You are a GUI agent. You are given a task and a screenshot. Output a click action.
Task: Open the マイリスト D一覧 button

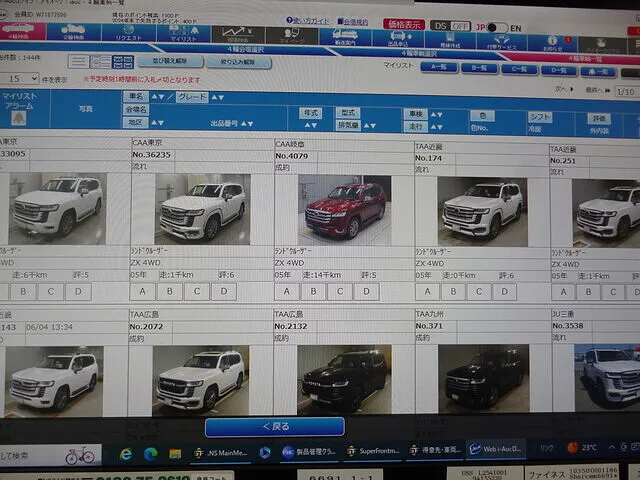click(x=558, y=71)
